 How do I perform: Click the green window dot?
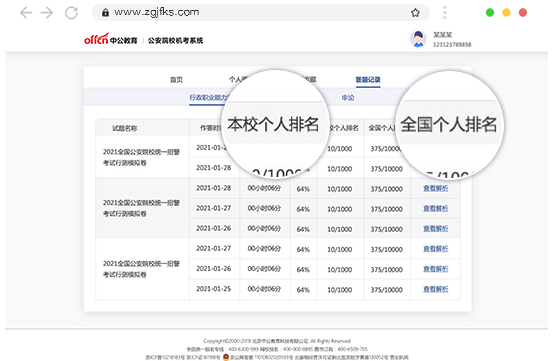[490, 13]
